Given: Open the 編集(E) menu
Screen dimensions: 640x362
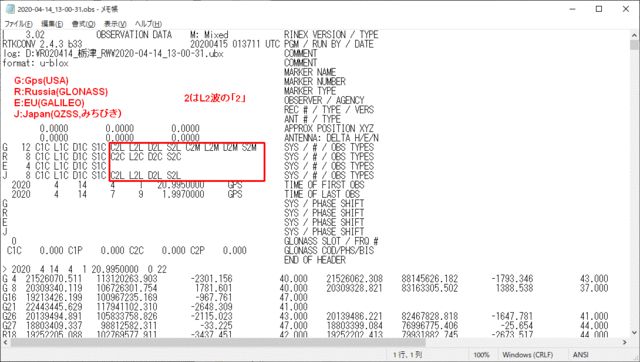Looking at the screenshot, I should tap(52, 24).
